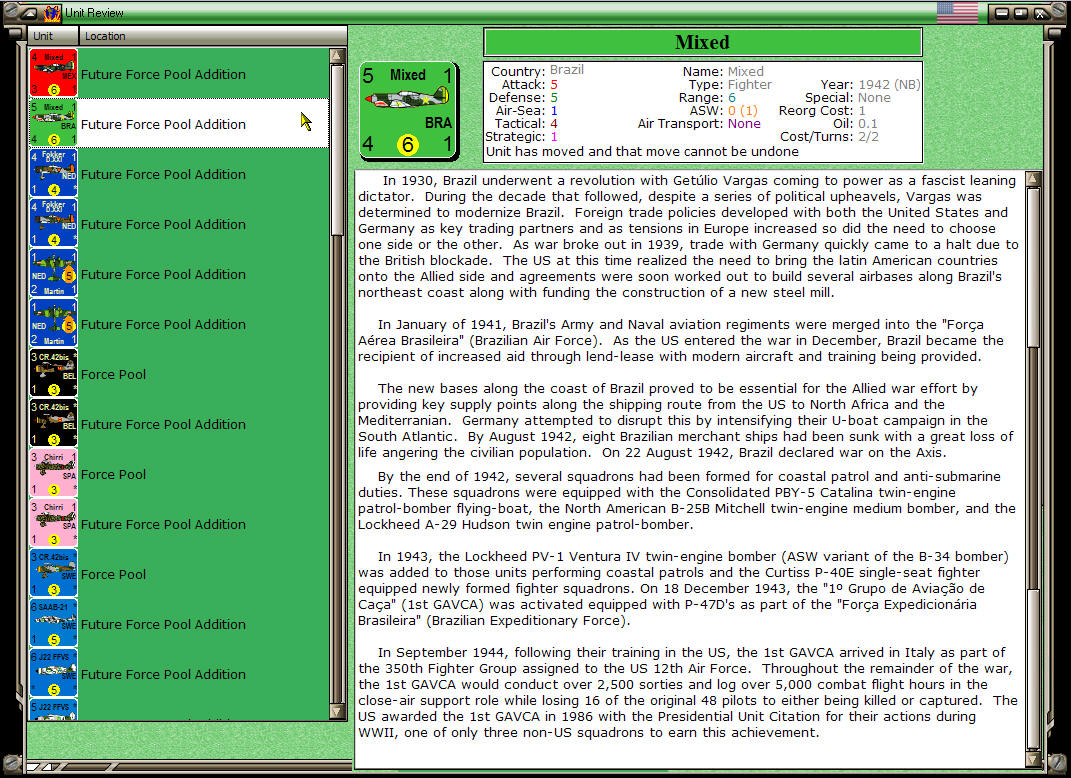Image resolution: width=1071 pixels, height=778 pixels.
Task: Click the description text scroll-up arrow
Action: [1033, 179]
